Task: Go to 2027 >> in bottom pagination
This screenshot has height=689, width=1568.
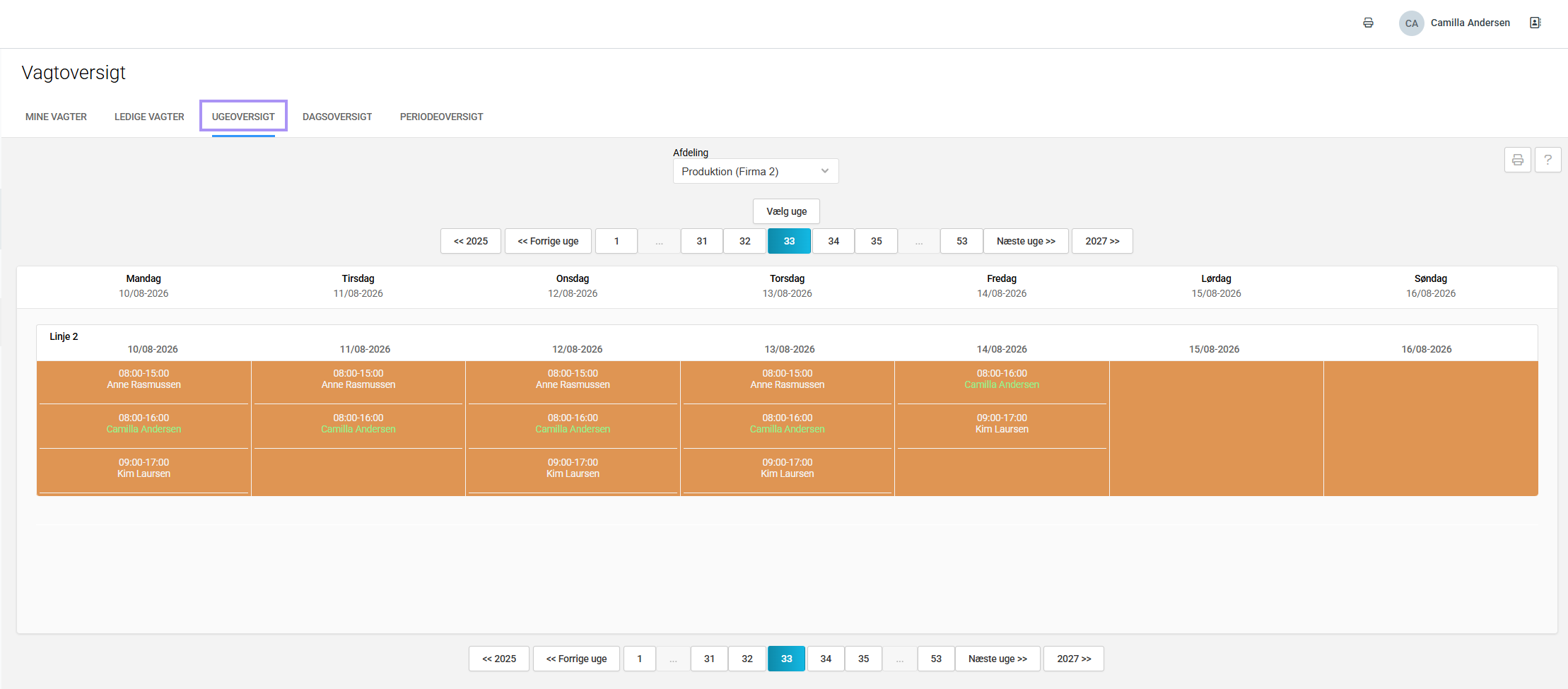Action: click(1074, 659)
